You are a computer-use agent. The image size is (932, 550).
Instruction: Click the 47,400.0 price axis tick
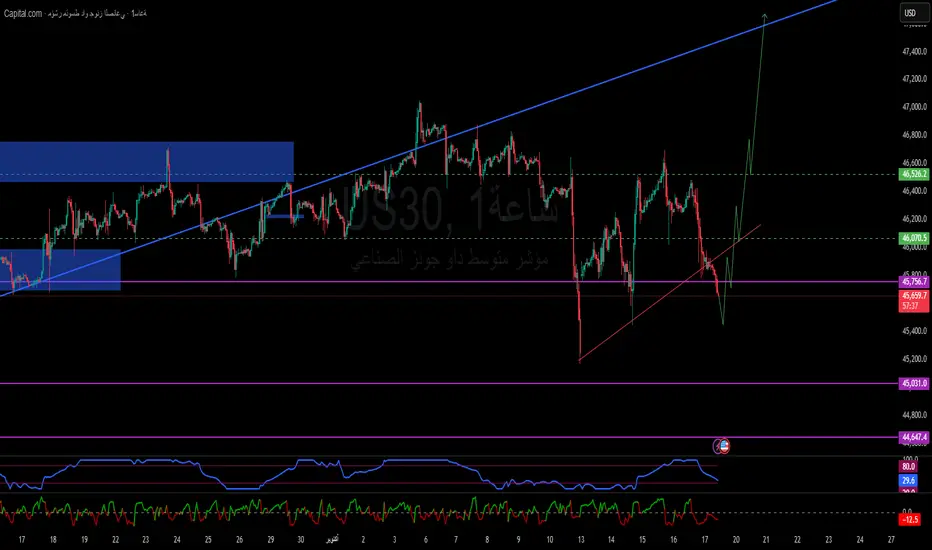pyautogui.click(x=914, y=52)
